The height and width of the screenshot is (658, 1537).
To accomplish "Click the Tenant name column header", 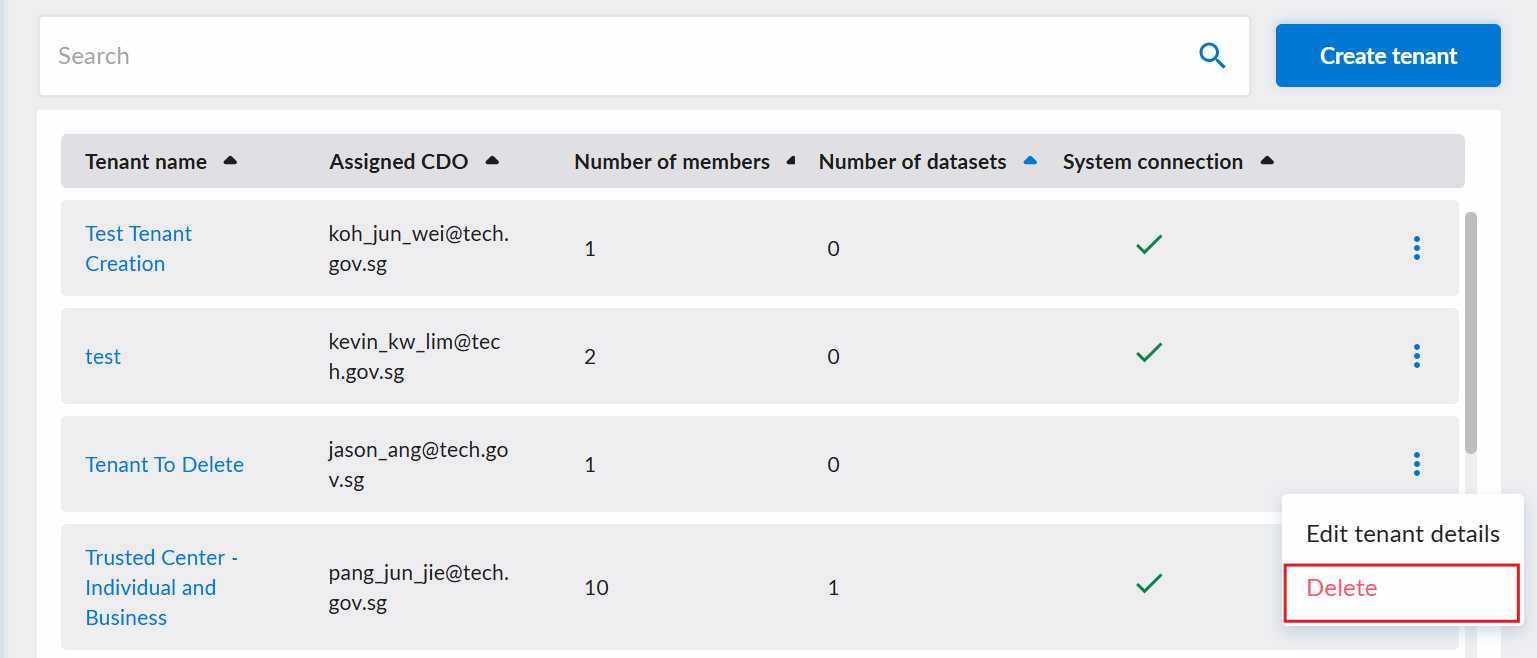I will coord(146,162).
